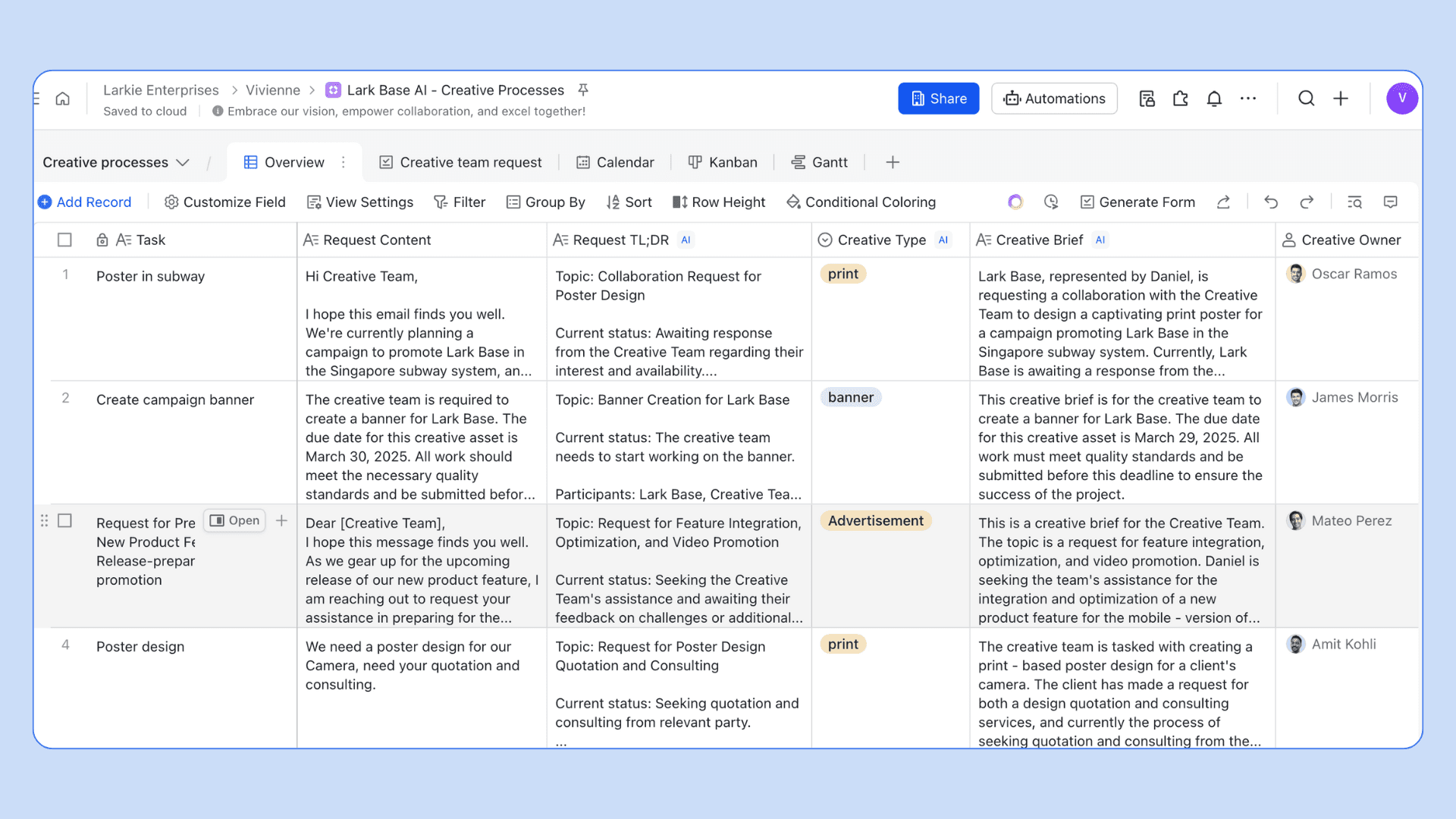This screenshot has height=819, width=1456.
Task: Click the Share button
Action: (939, 99)
